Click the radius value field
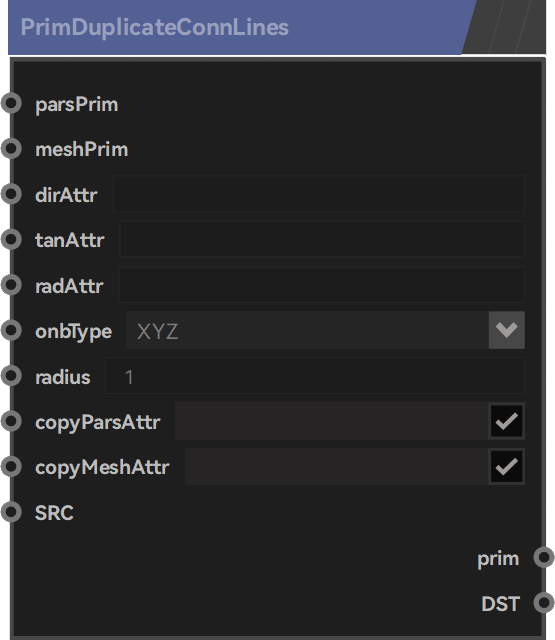This screenshot has width=555, height=640. coord(315,376)
